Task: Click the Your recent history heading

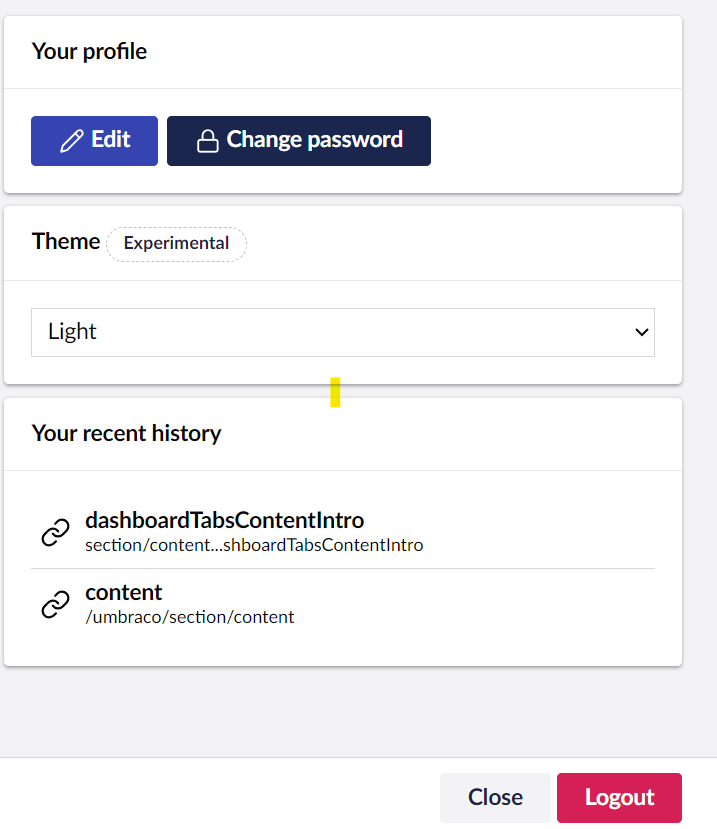Action: (x=126, y=433)
